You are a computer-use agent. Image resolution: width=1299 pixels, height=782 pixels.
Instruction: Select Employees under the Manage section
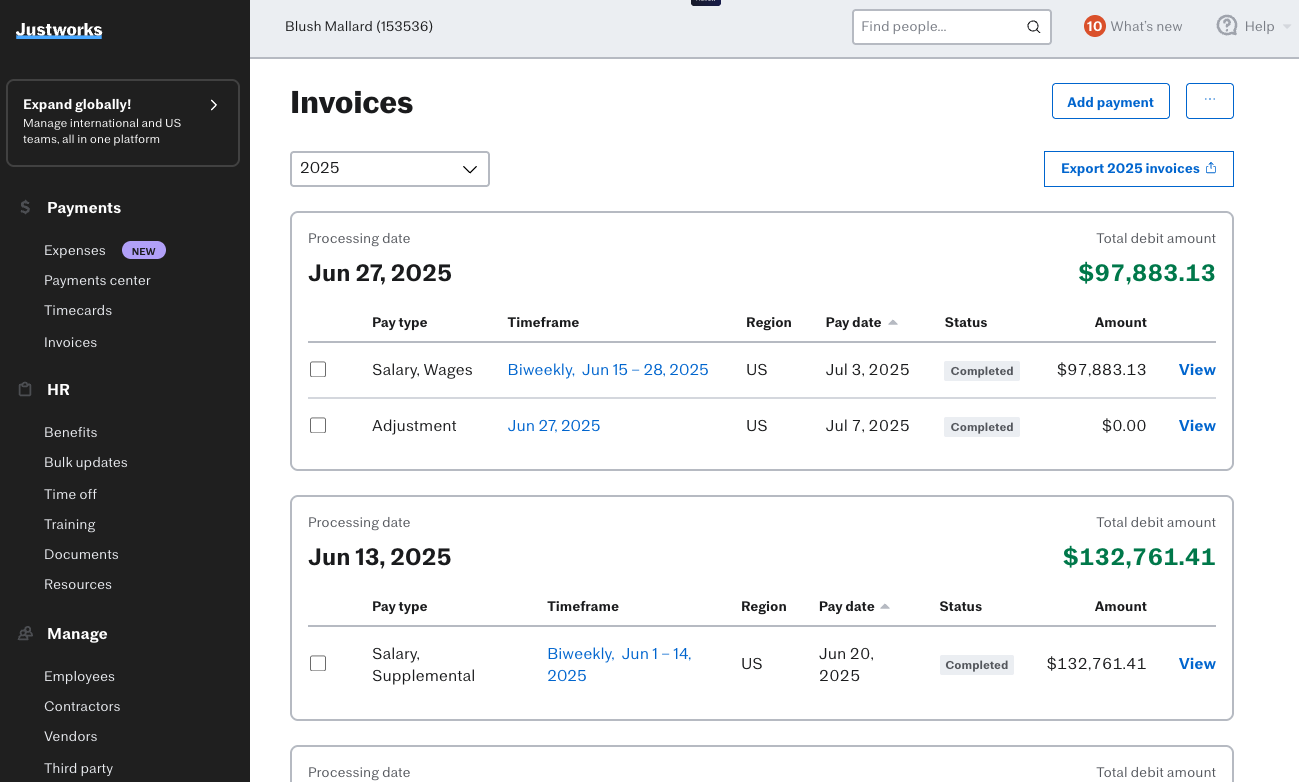click(x=79, y=676)
